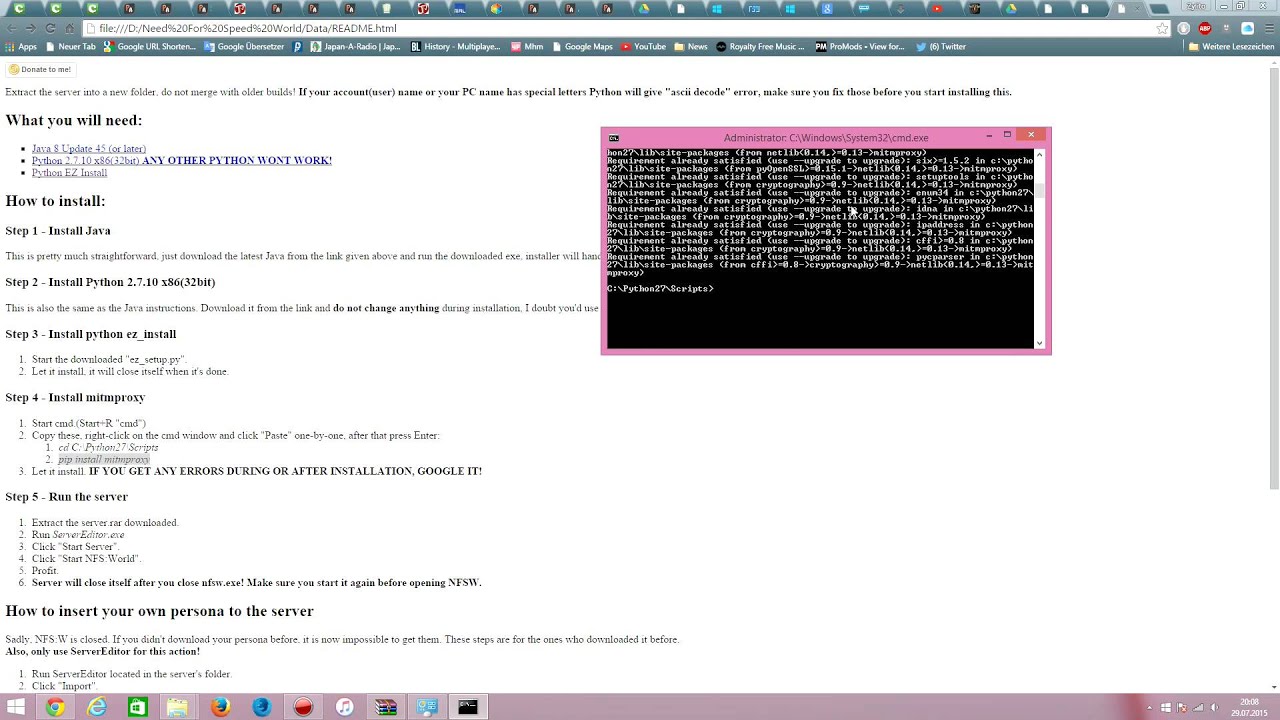Image resolution: width=1280 pixels, height=720 pixels.
Task: Open the History - Multiplayer bookmark
Action: coord(455,46)
